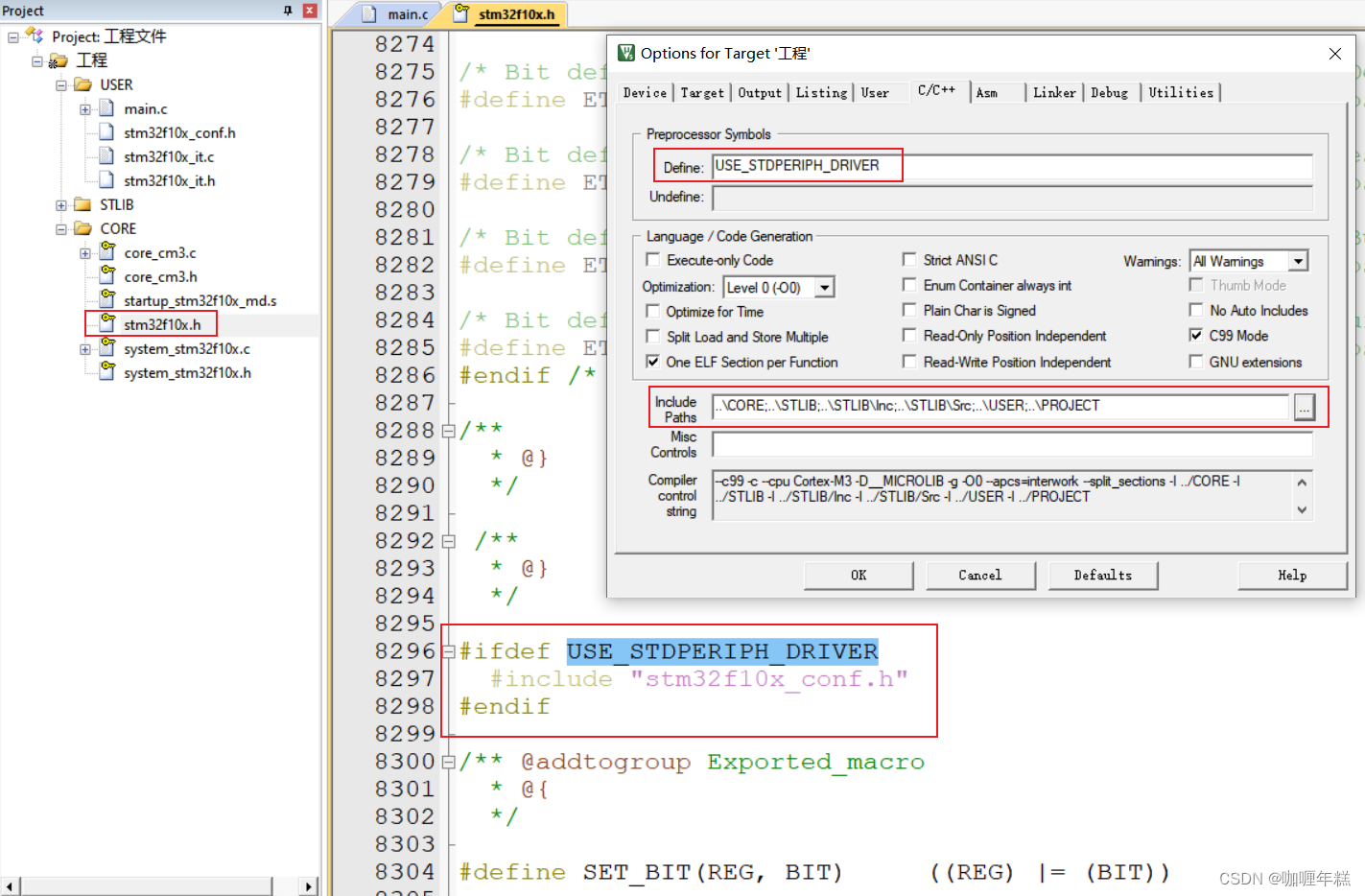Open Include Paths browser via the ... button
The height and width of the screenshot is (896, 1365).
[x=1305, y=408]
